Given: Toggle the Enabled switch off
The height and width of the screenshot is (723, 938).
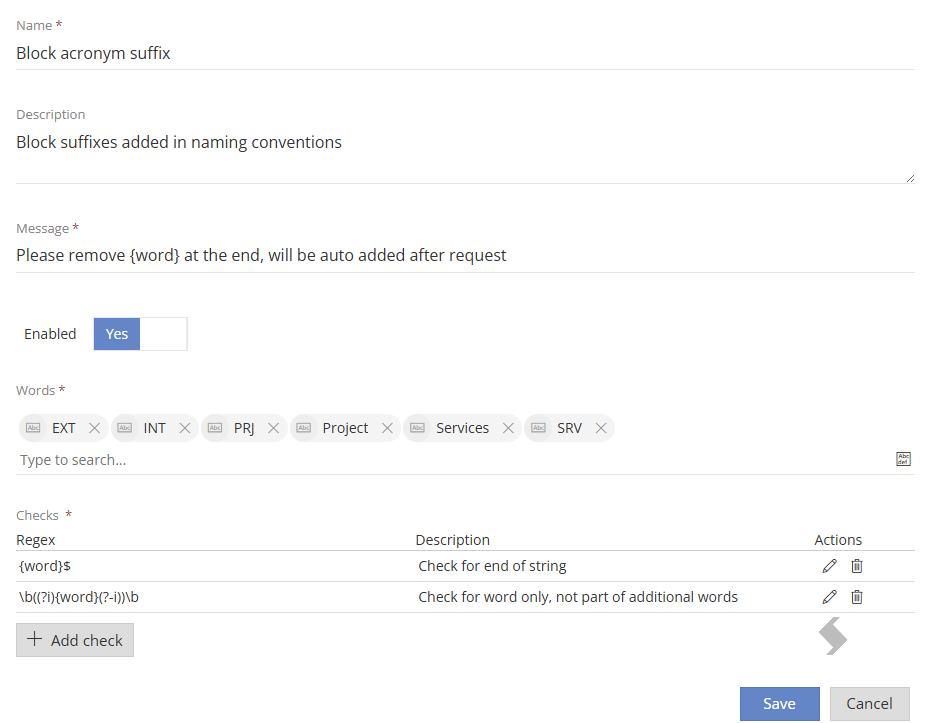Looking at the screenshot, I should tap(141, 334).
